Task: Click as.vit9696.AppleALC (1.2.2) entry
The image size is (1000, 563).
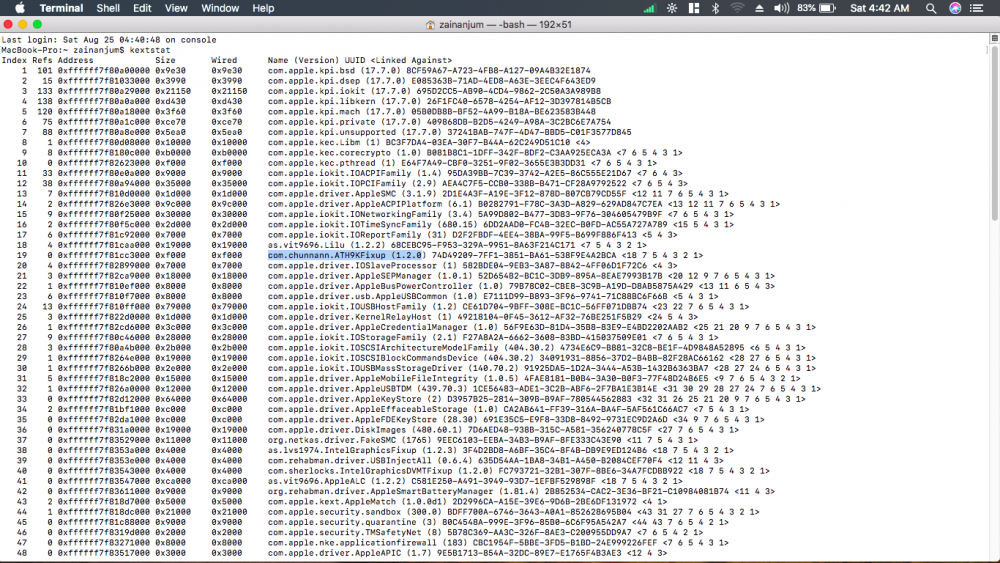Action: tap(475, 481)
